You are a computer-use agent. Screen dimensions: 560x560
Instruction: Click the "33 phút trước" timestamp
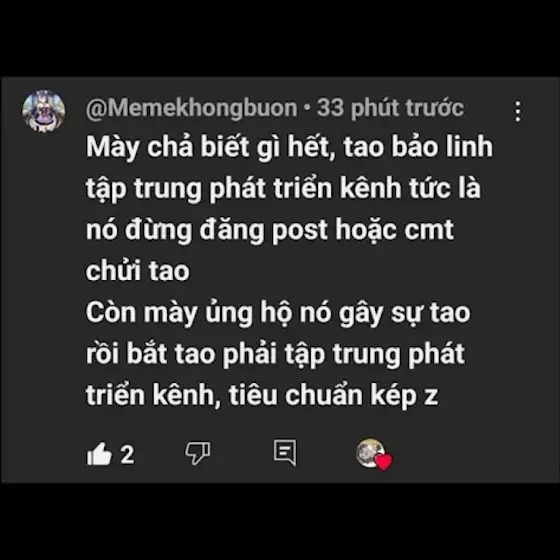tap(390, 108)
